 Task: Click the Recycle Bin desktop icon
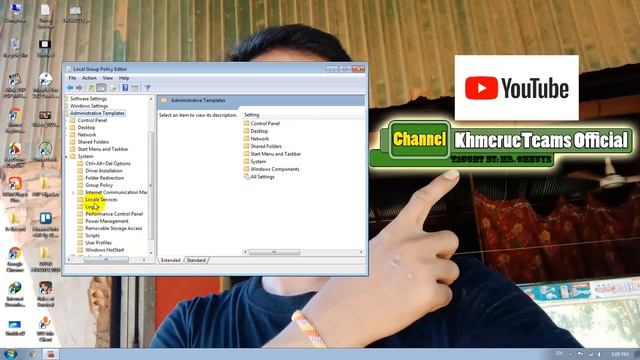tap(16, 47)
